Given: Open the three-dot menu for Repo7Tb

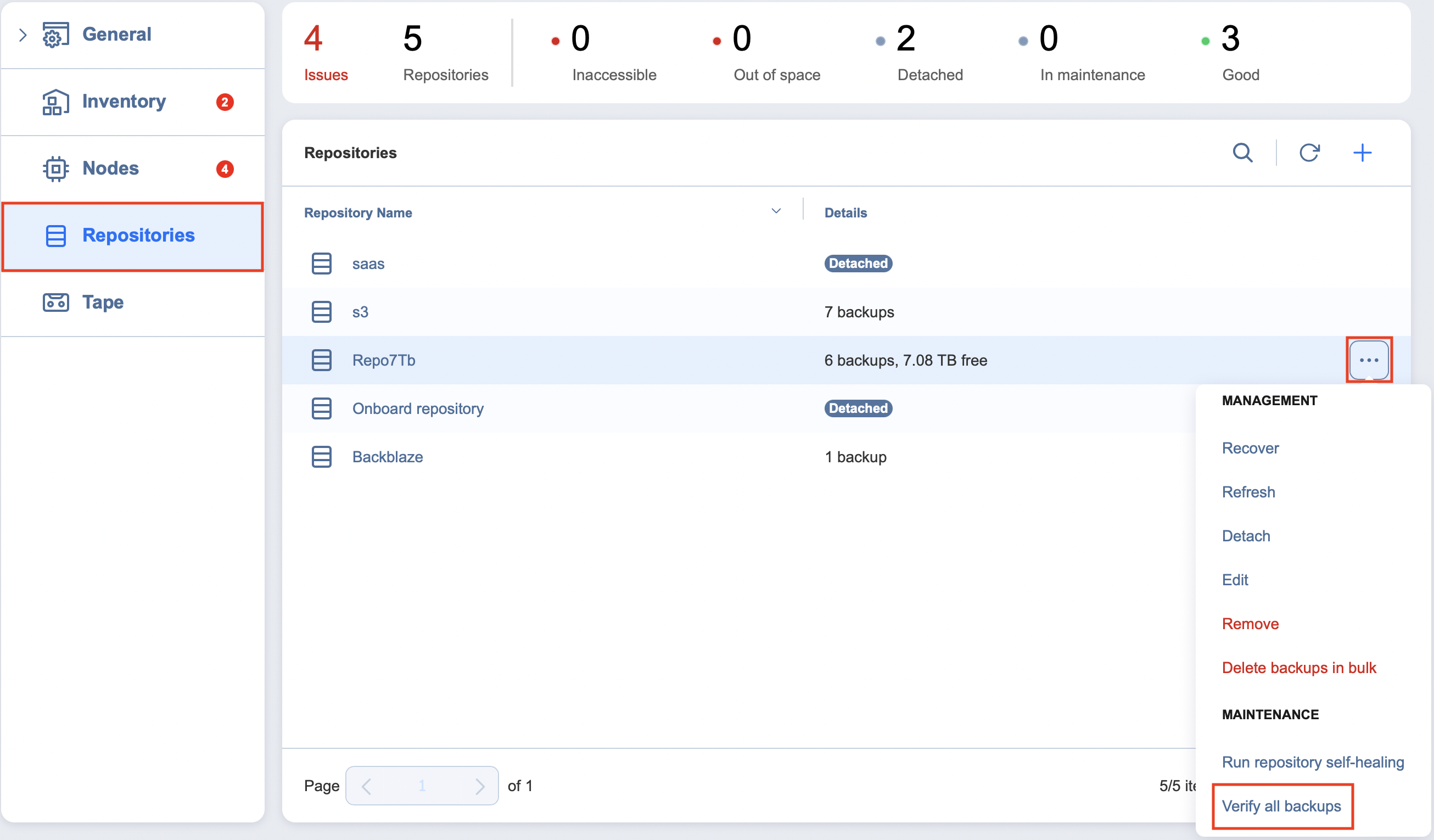Looking at the screenshot, I should pos(1369,360).
